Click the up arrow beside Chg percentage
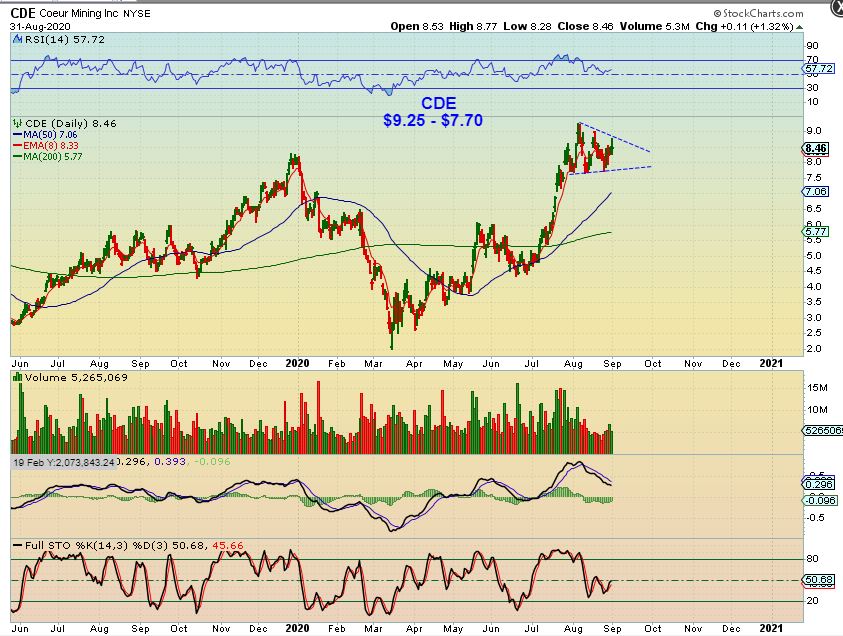 click(799, 27)
